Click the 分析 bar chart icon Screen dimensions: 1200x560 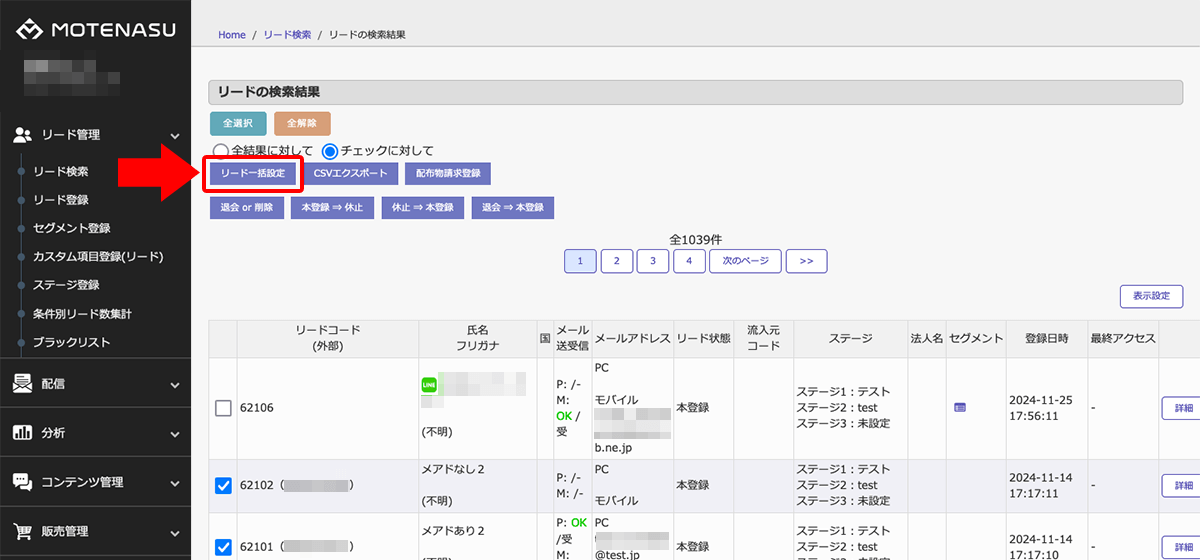pos(22,432)
